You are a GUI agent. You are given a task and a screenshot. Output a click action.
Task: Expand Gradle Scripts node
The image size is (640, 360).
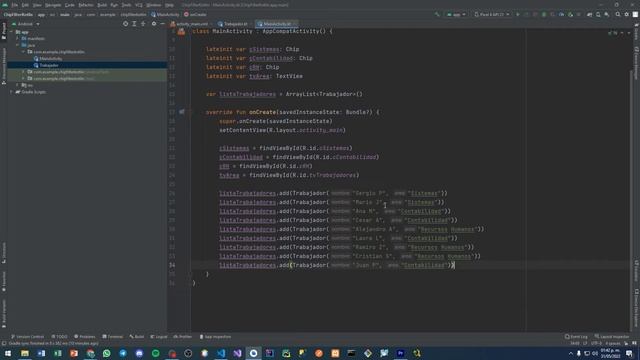point(11,92)
